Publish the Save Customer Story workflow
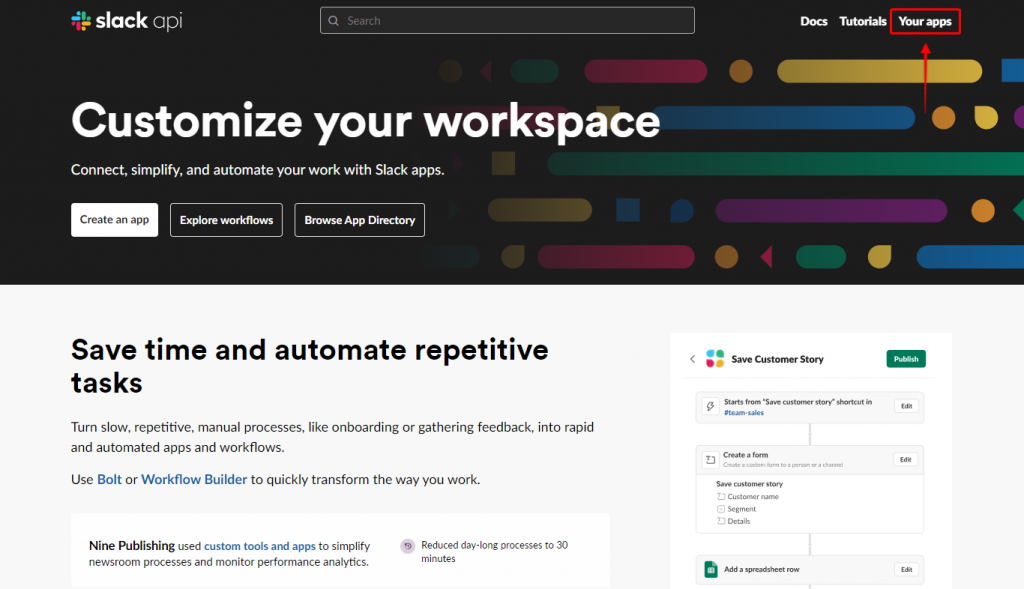 [x=905, y=358]
